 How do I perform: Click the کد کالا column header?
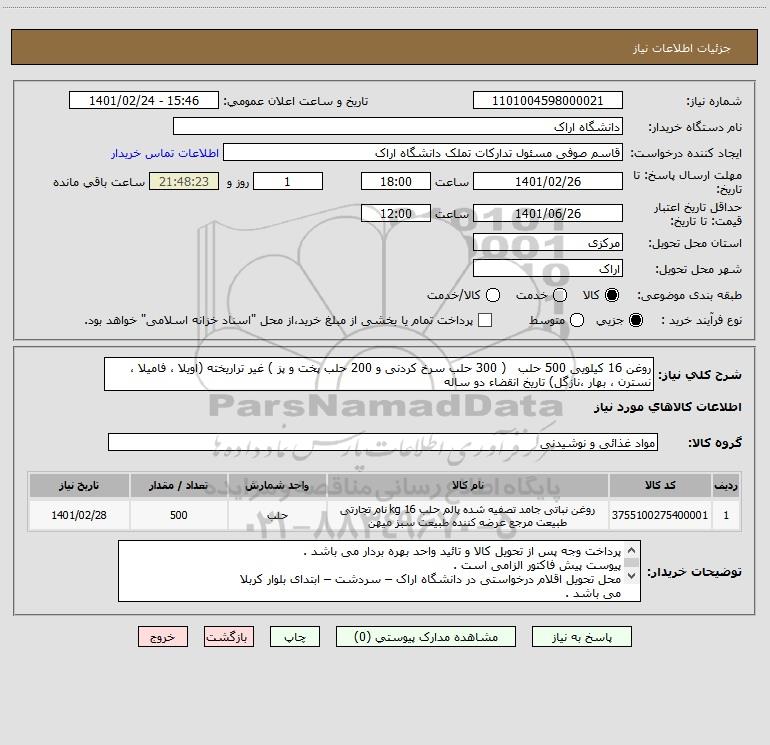[x=660, y=485]
